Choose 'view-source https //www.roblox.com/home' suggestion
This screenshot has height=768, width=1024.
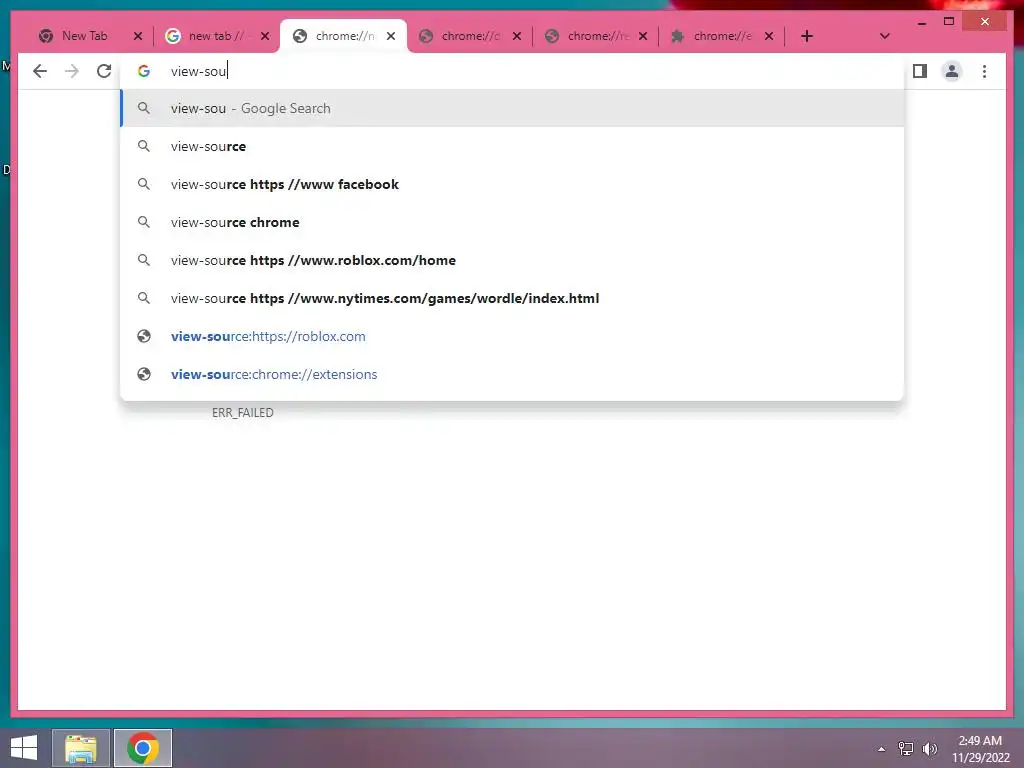click(x=512, y=260)
